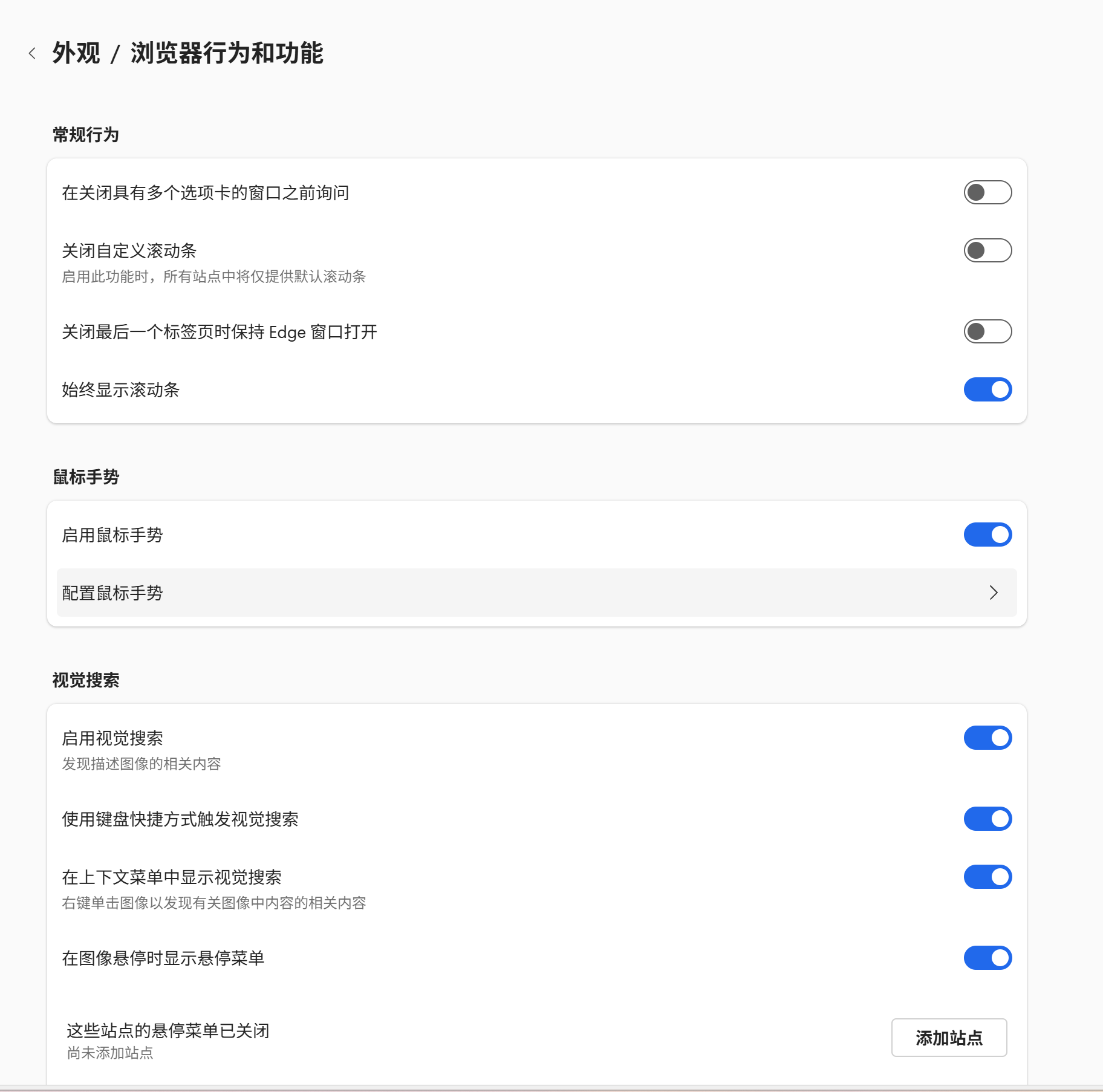Screen dimensions: 1103x1092
Task: Disable the '启用视觉搜索' switch
Action: (987, 738)
